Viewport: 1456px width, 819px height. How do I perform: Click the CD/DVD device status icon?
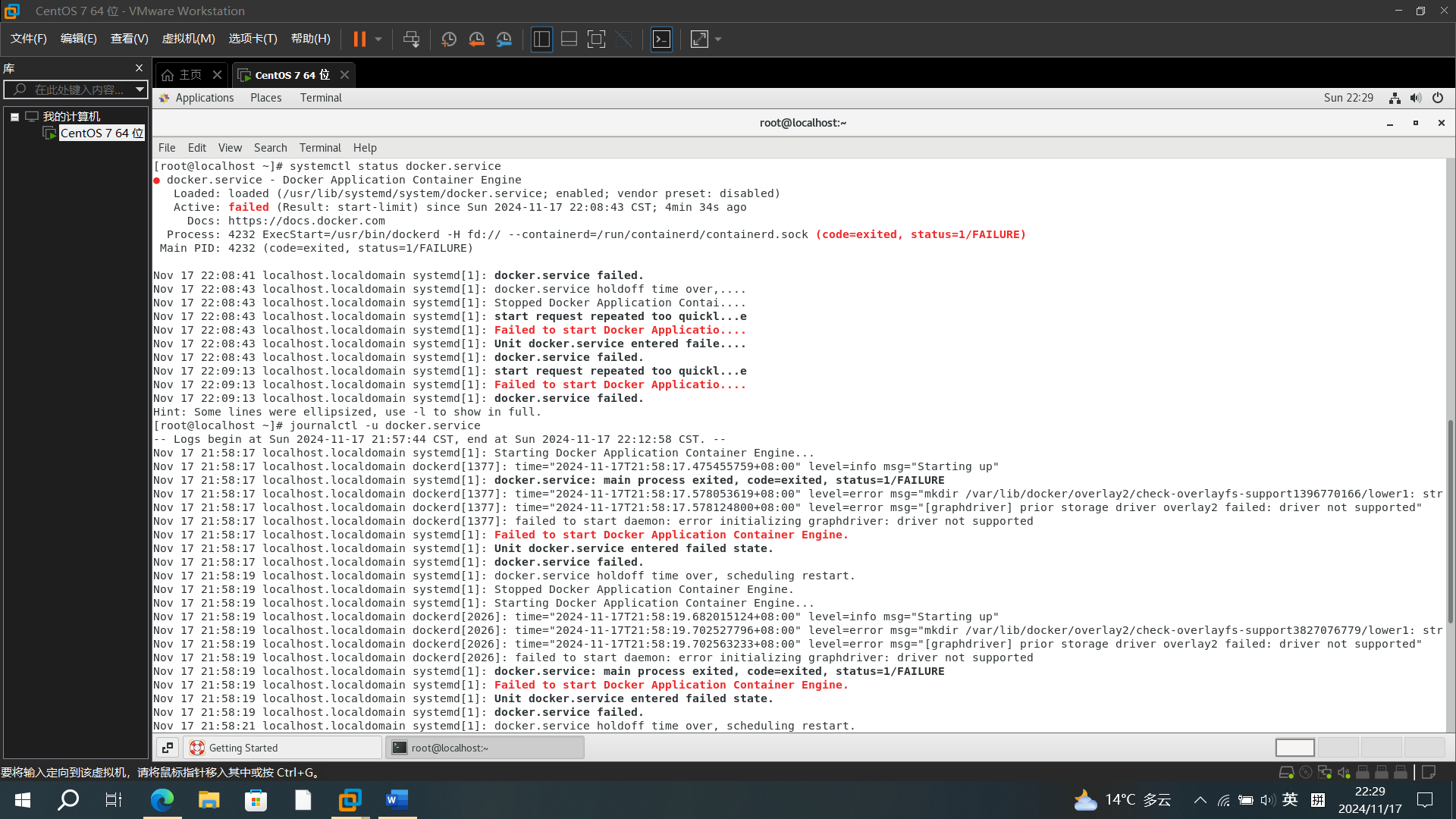[x=1305, y=772]
